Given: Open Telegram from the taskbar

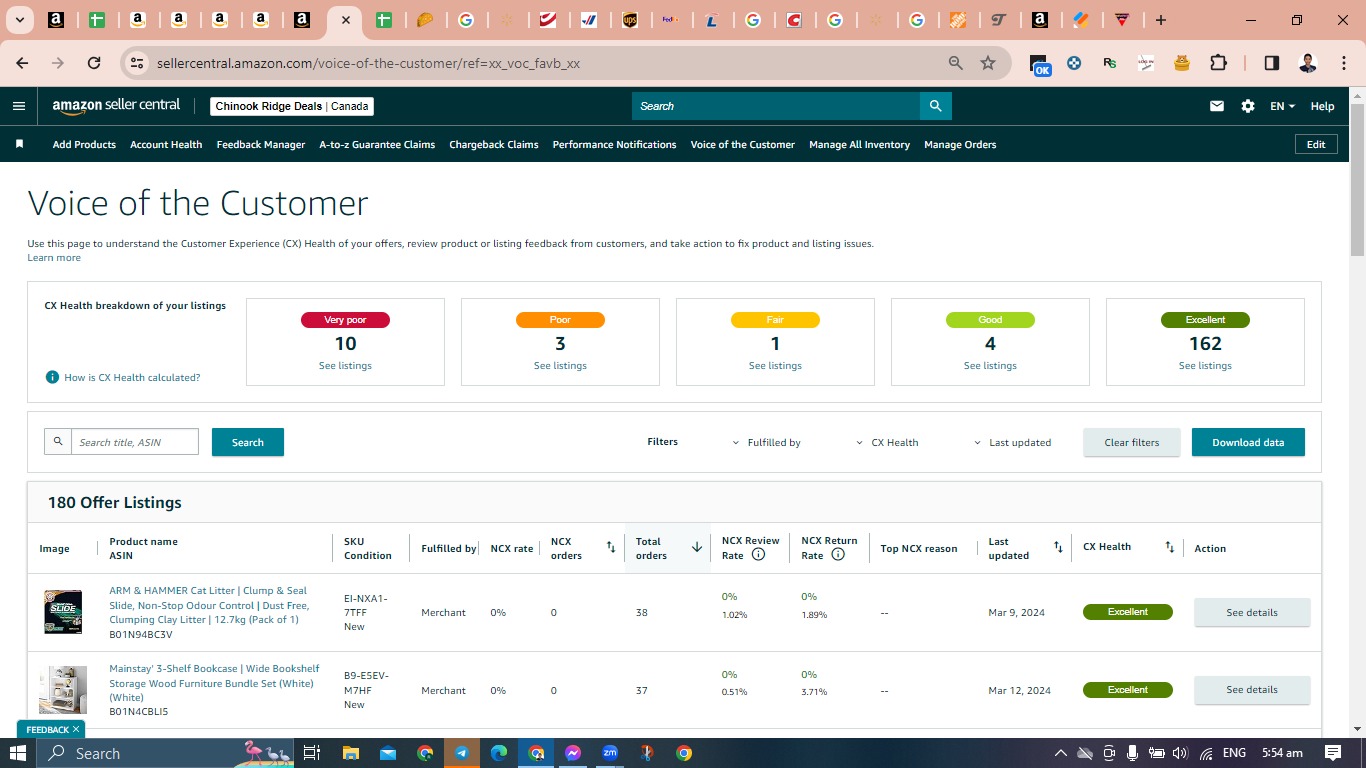Looking at the screenshot, I should [462, 753].
